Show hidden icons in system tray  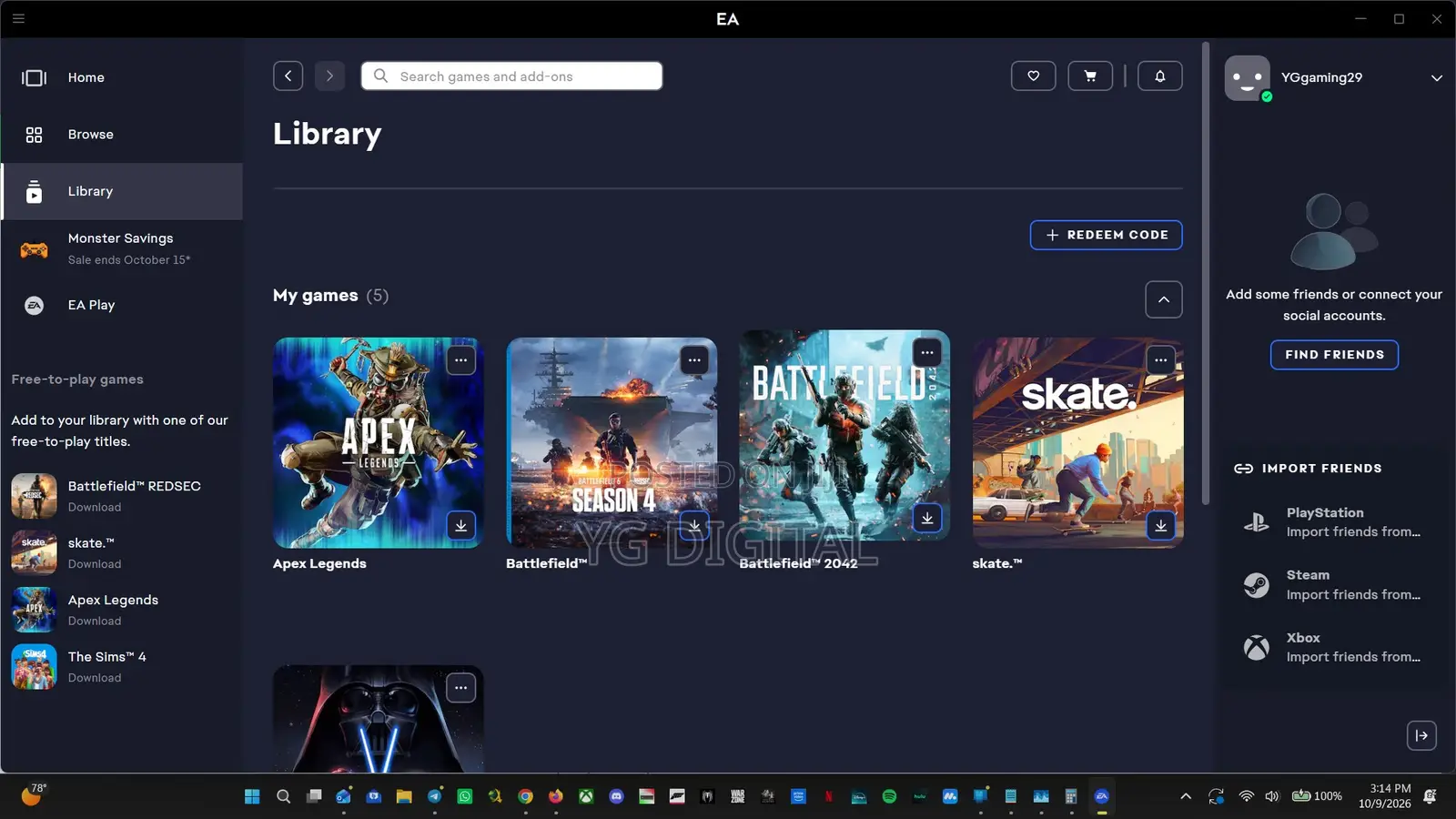[x=1186, y=796]
